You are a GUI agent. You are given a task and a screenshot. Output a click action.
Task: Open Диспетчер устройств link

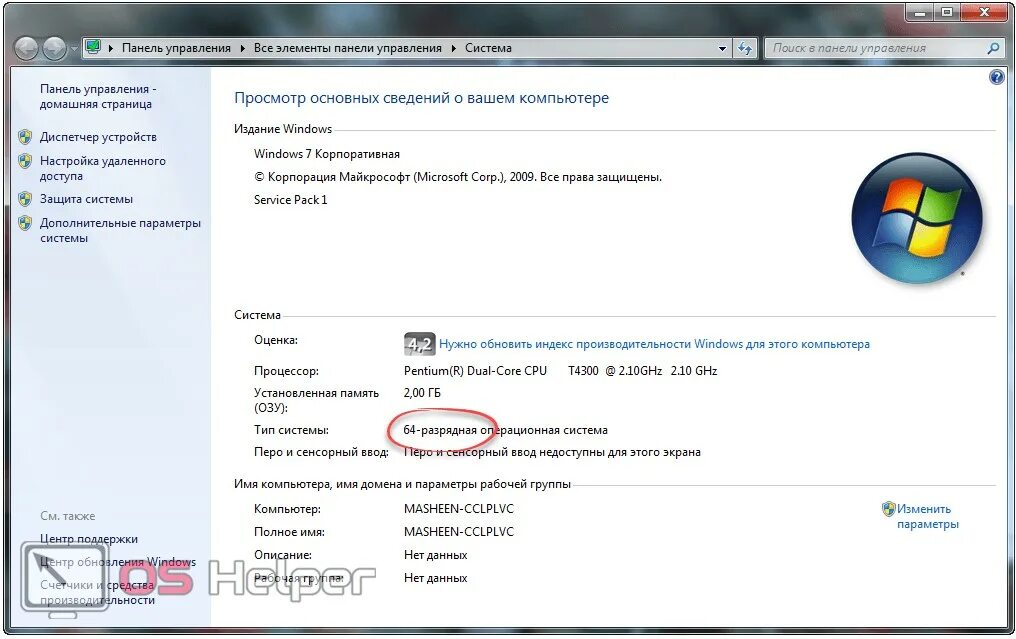[x=98, y=137]
